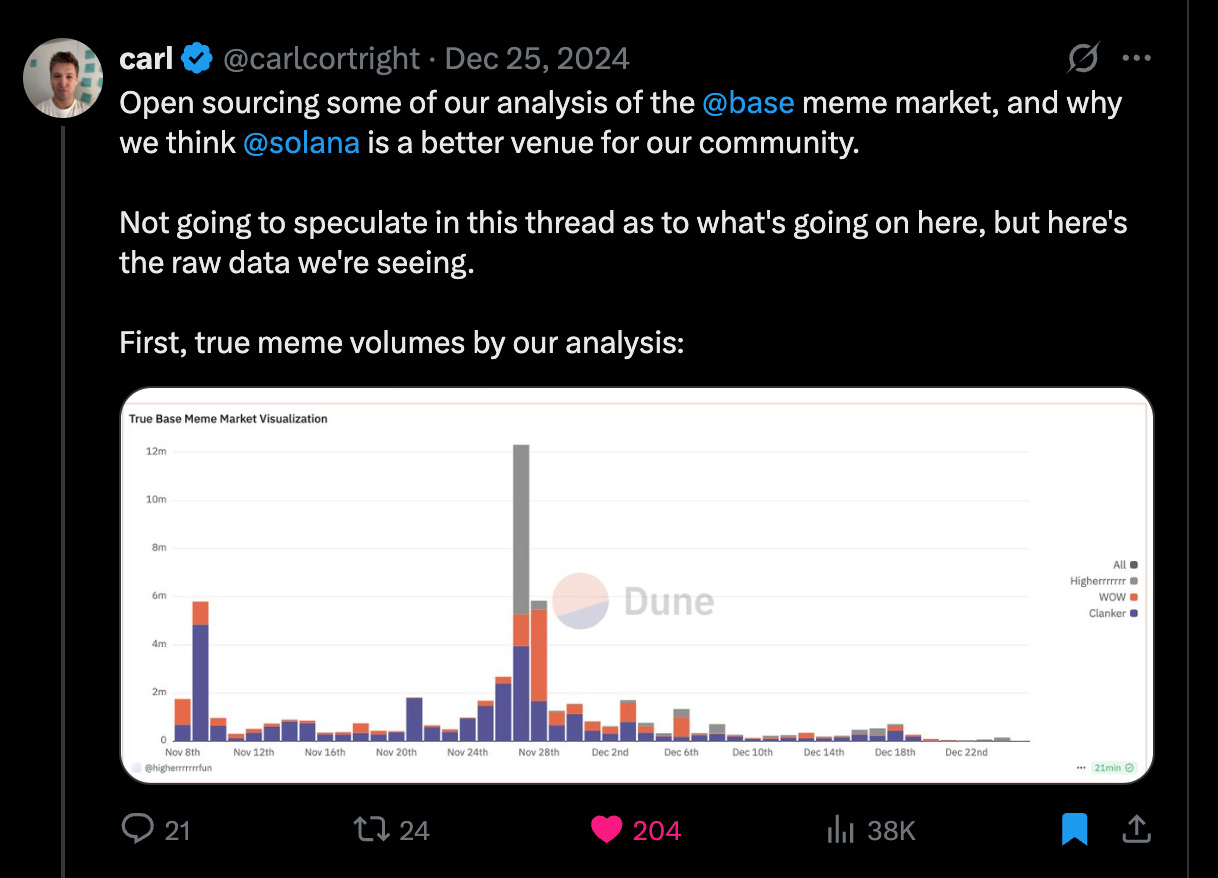Open the tweet's more options menu
Screen dimensions: 1218x878
click(1137, 58)
